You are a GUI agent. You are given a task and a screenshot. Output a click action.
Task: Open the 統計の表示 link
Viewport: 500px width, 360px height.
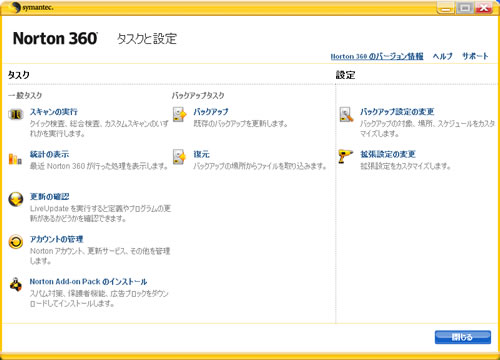click(x=49, y=154)
